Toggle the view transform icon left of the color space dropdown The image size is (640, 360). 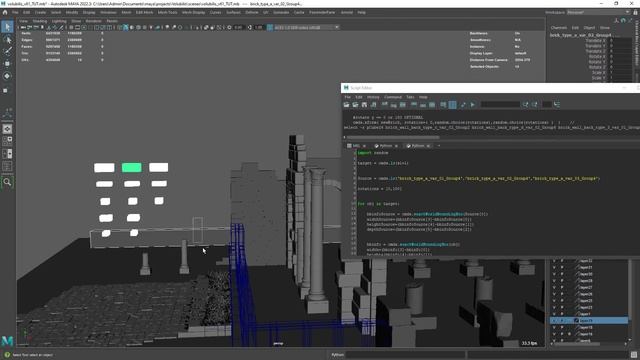click(270, 27)
